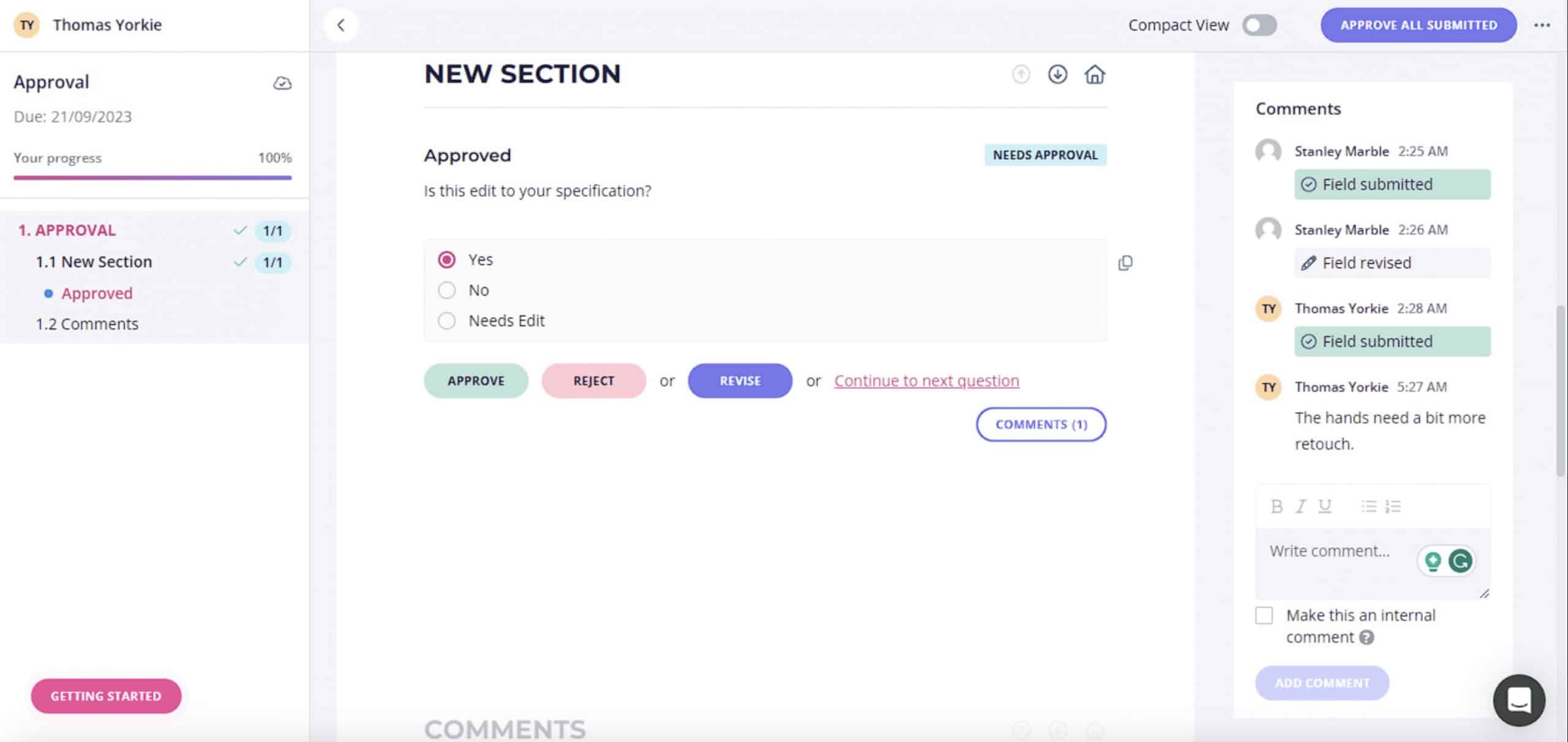
Task: Click the underline formatting icon in comments
Action: tap(1323, 506)
